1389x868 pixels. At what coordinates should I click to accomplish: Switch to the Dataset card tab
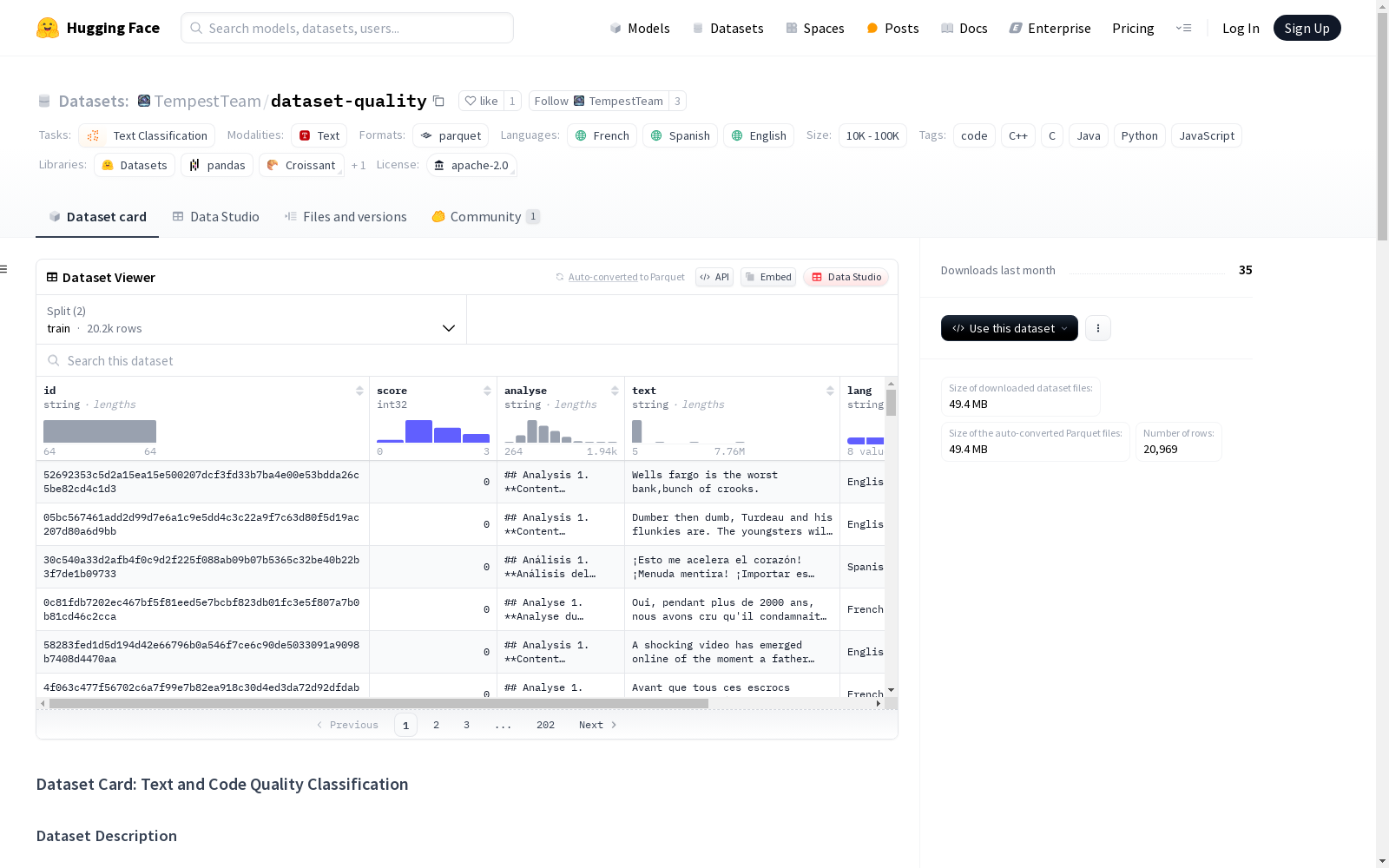click(97, 217)
